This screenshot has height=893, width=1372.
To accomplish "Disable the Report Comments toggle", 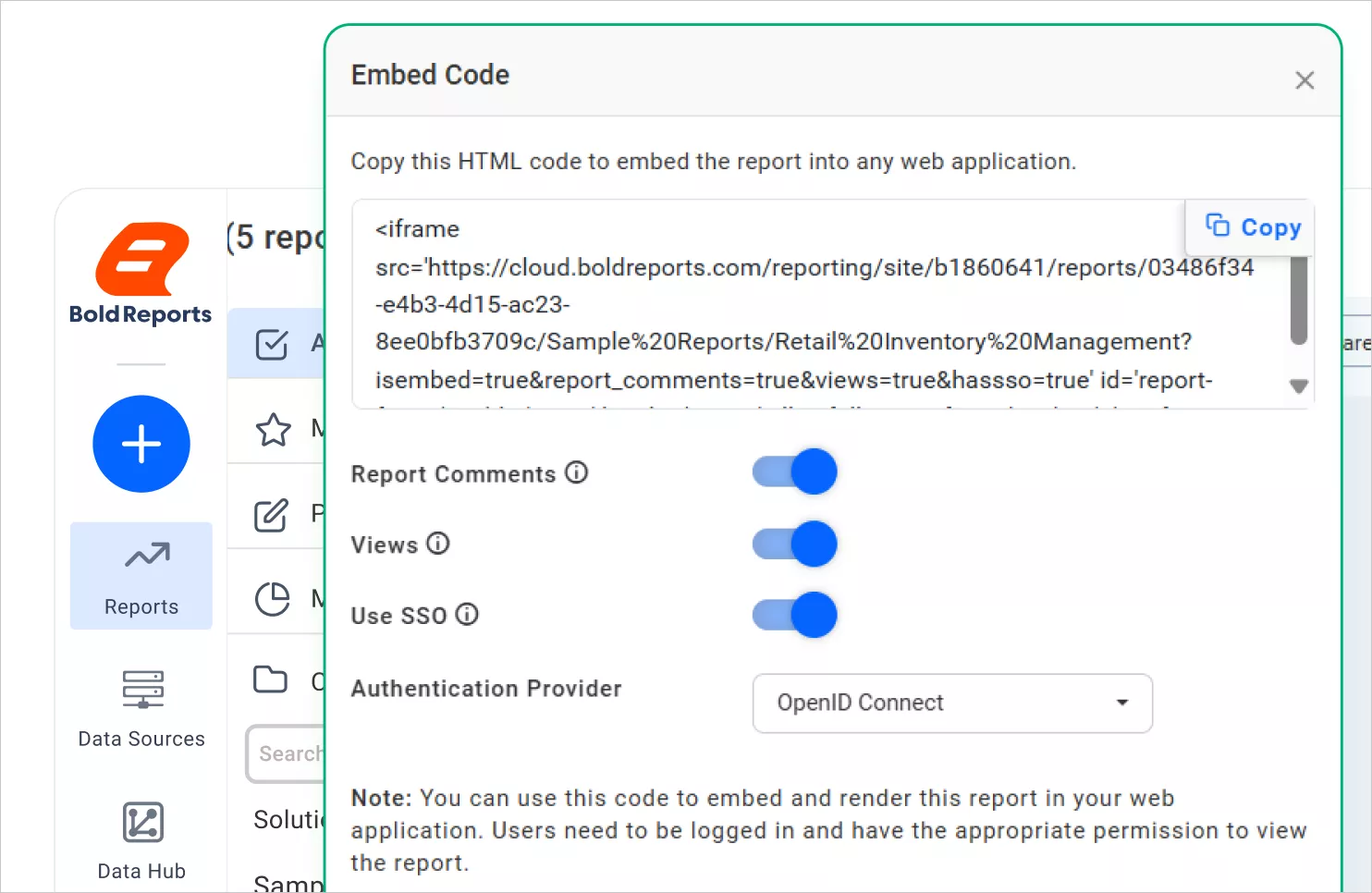I will (794, 471).
